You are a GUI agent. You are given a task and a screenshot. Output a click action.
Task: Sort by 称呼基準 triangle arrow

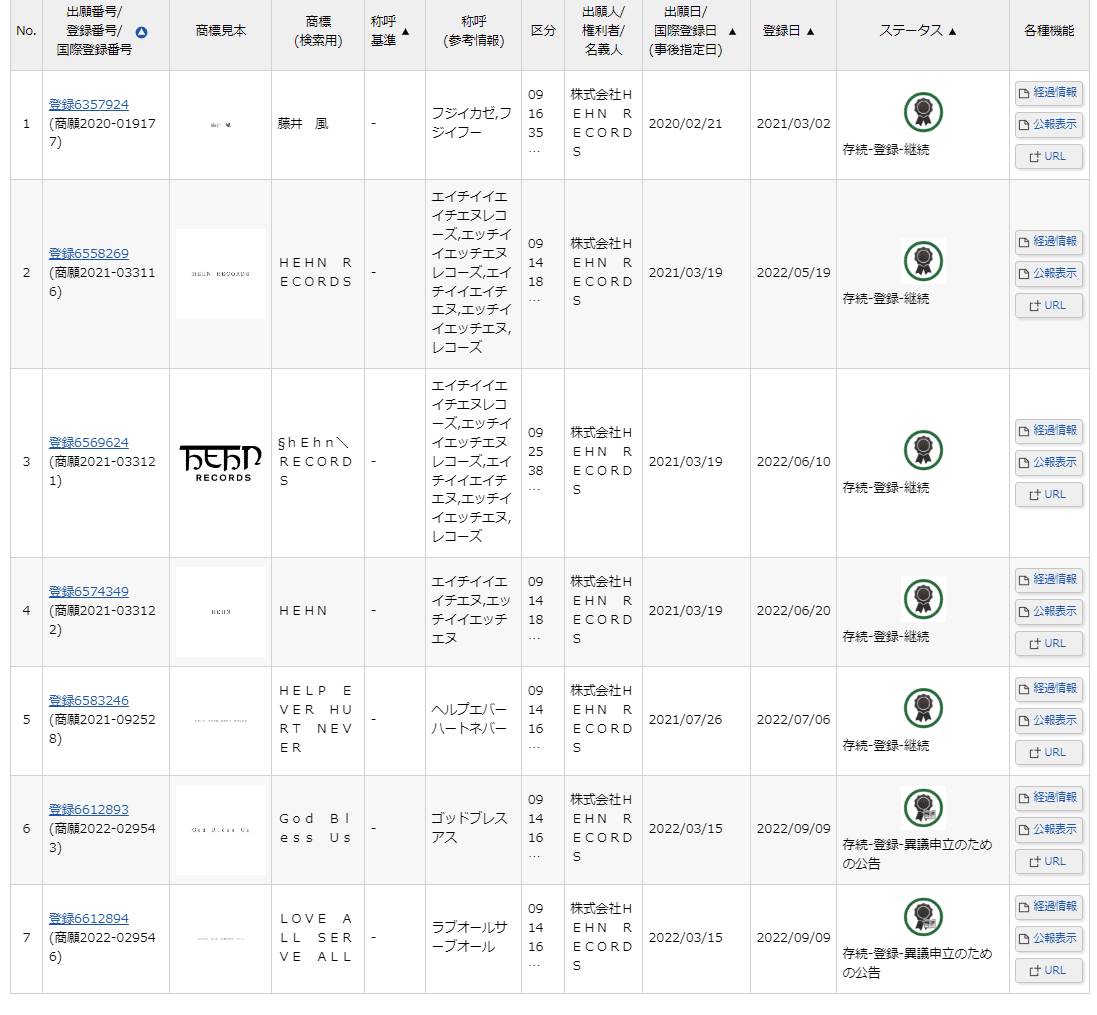point(406,31)
